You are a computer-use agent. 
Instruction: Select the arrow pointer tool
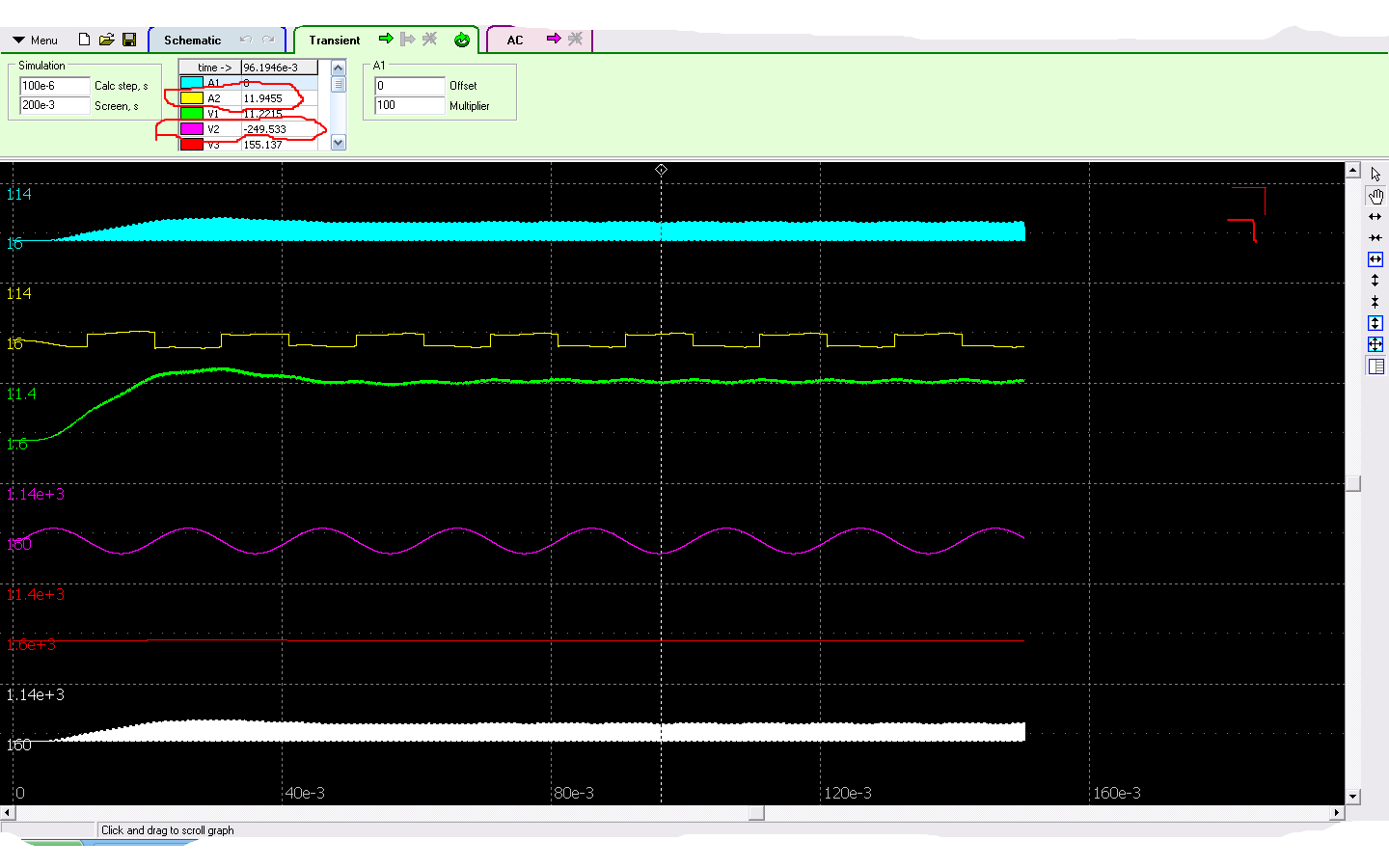point(1375,175)
